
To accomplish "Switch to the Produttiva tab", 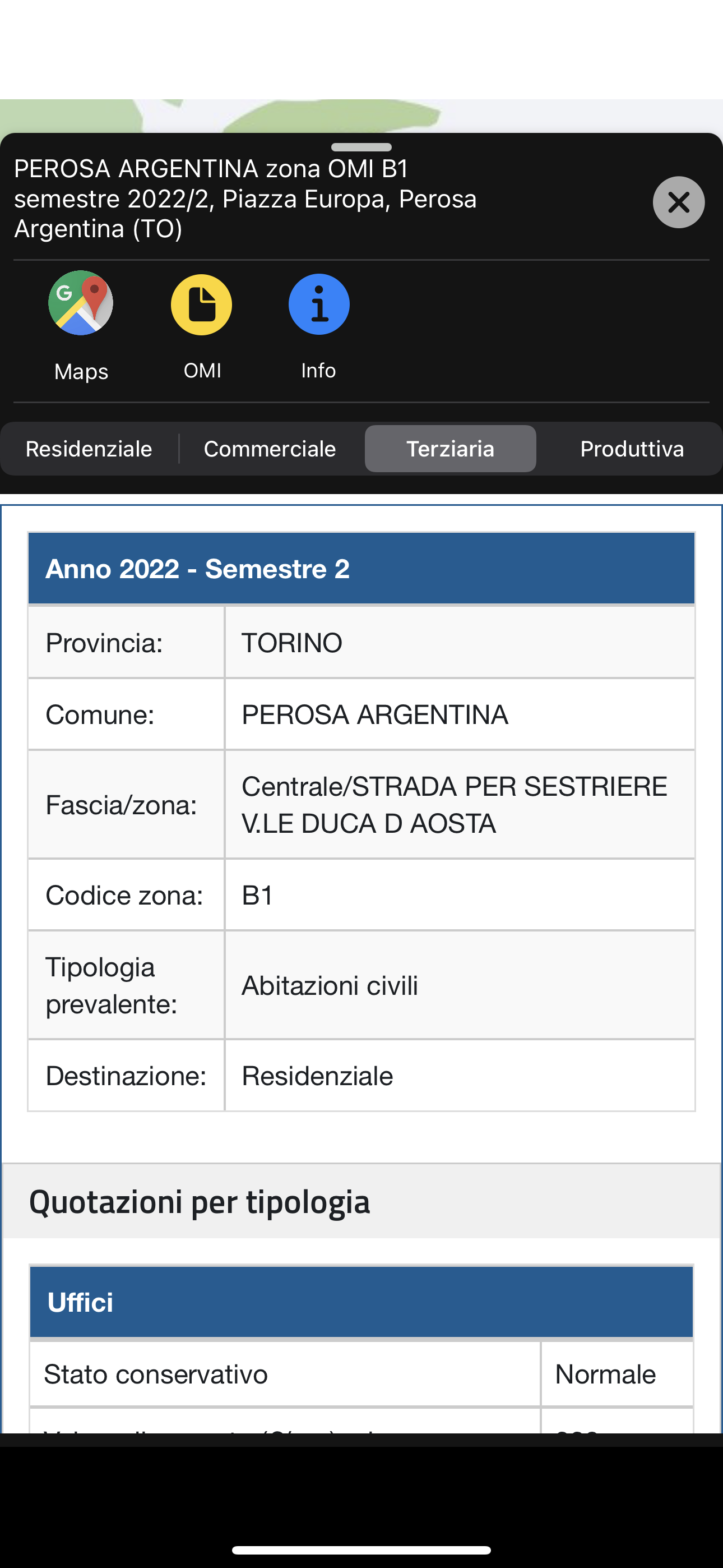I will pyautogui.click(x=632, y=449).
